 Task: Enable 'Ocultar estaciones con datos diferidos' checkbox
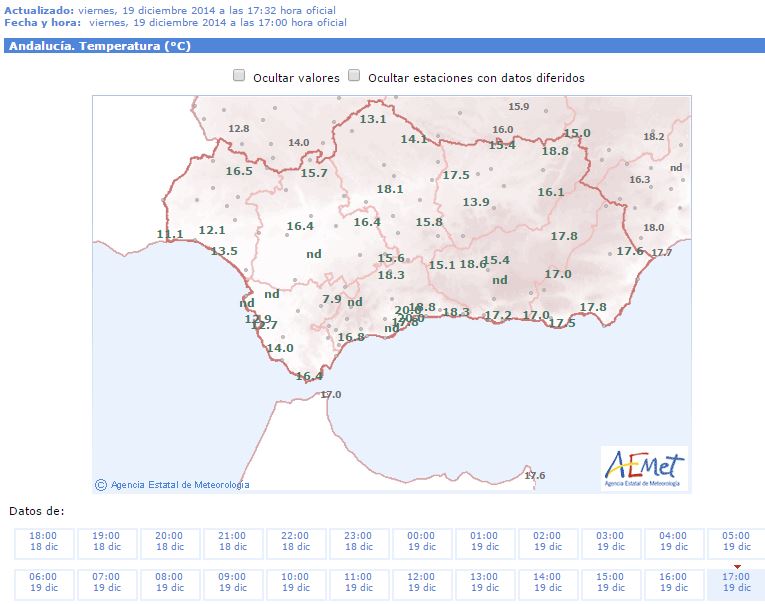click(x=354, y=76)
